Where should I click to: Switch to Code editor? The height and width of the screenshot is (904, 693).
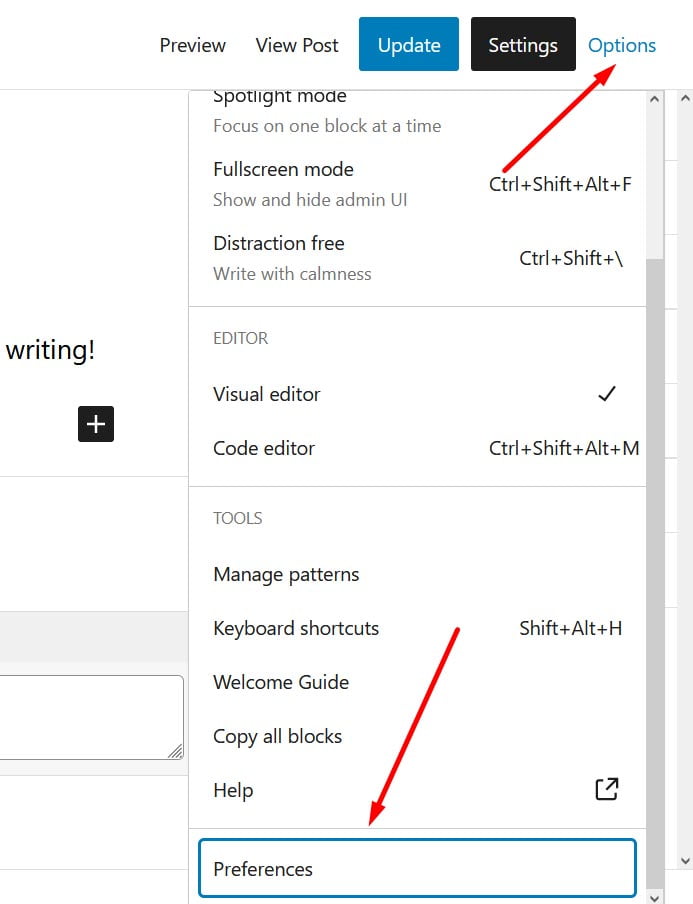point(417,448)
